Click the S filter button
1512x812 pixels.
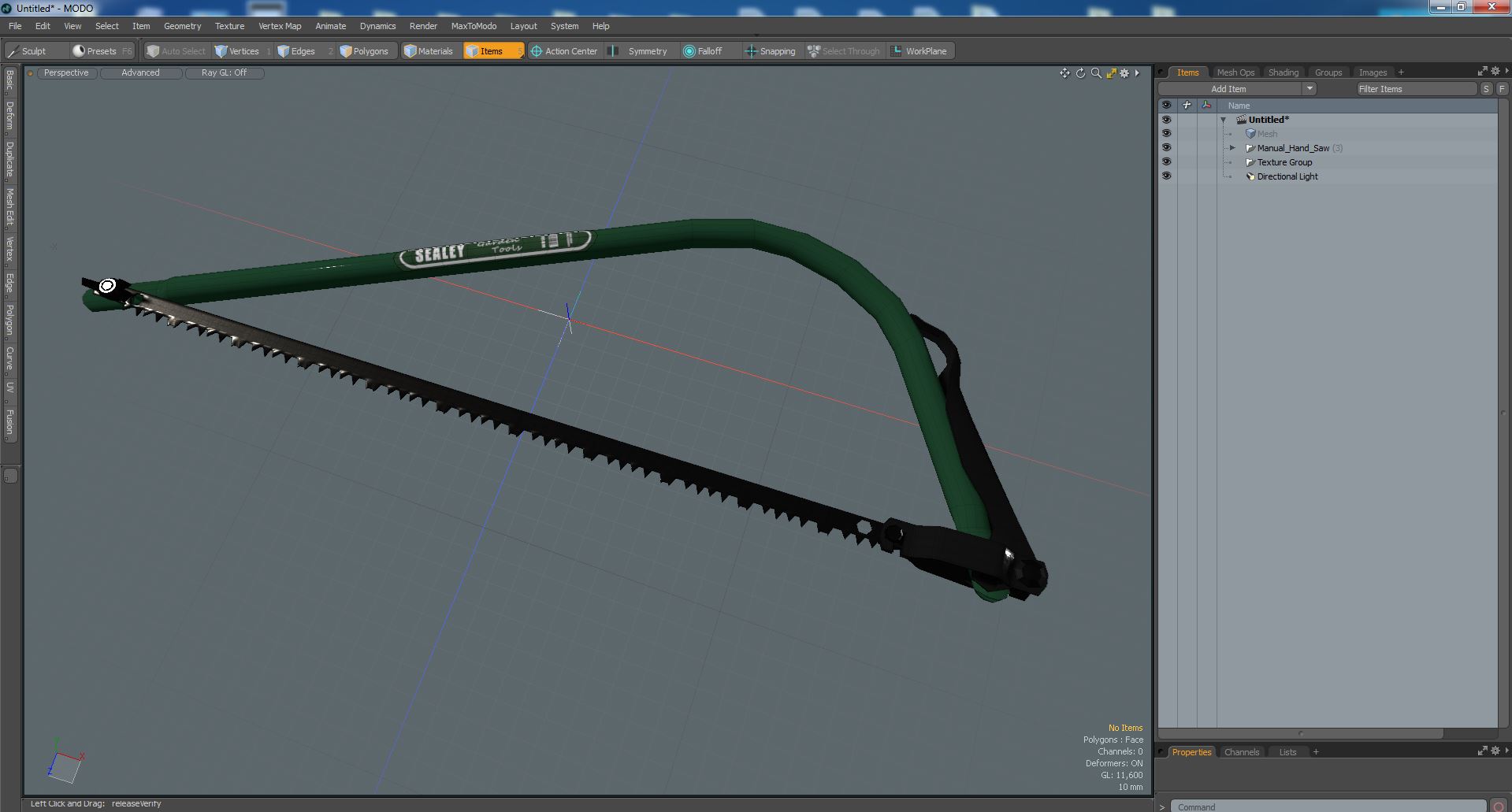[x=1486, y=89]
